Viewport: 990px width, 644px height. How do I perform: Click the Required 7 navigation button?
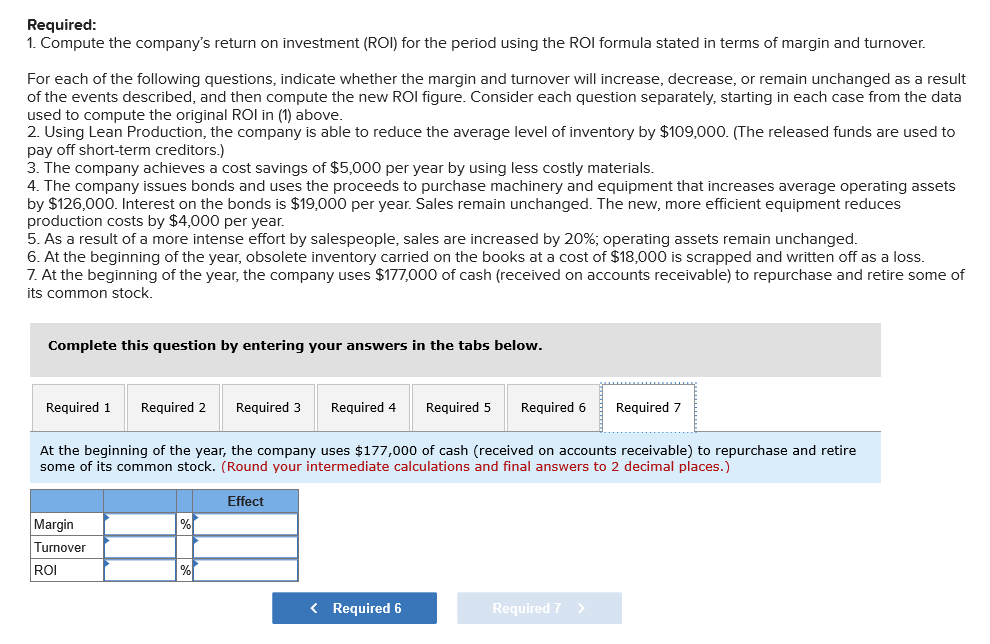point(539,608)
